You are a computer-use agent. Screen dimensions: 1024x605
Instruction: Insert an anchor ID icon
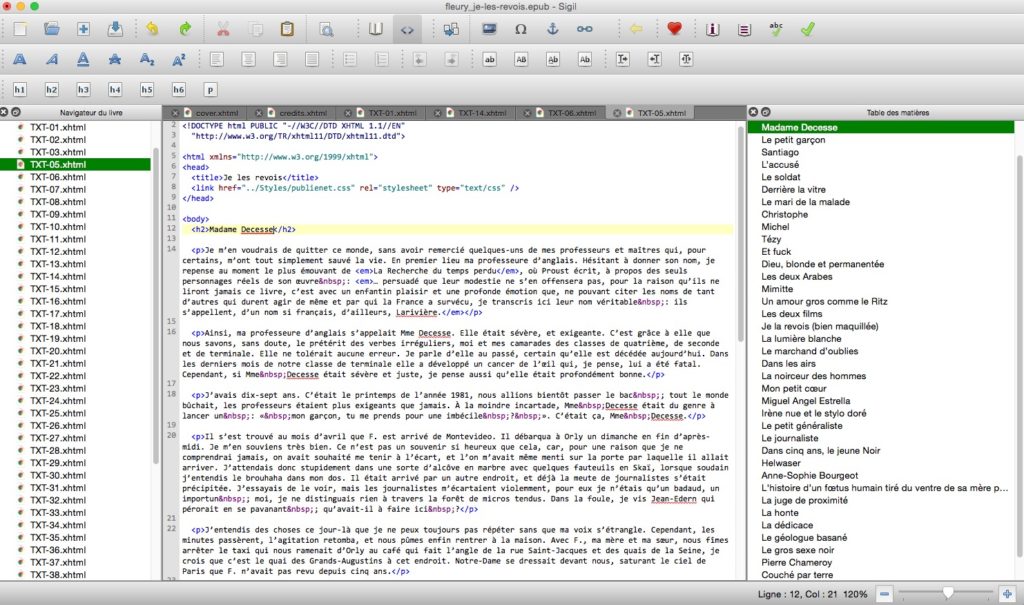[552, 29]
